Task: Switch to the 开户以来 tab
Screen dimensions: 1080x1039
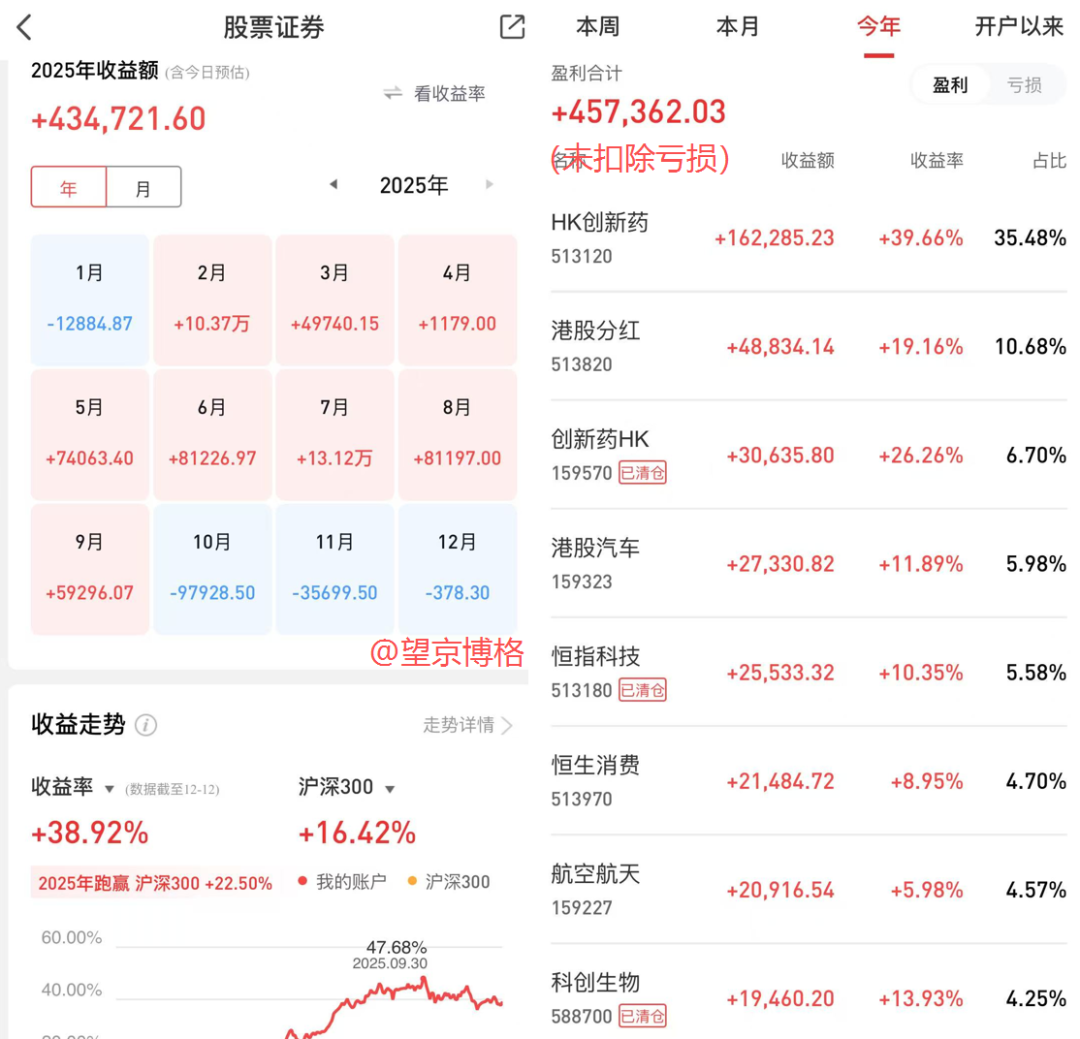Action: [x=1019, y=27]
